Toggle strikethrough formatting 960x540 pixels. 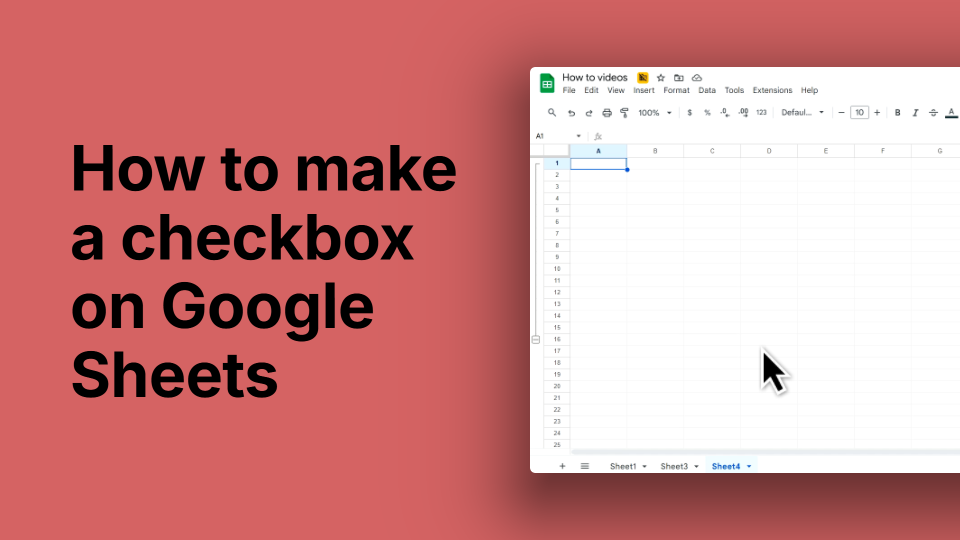coord(933,113)
